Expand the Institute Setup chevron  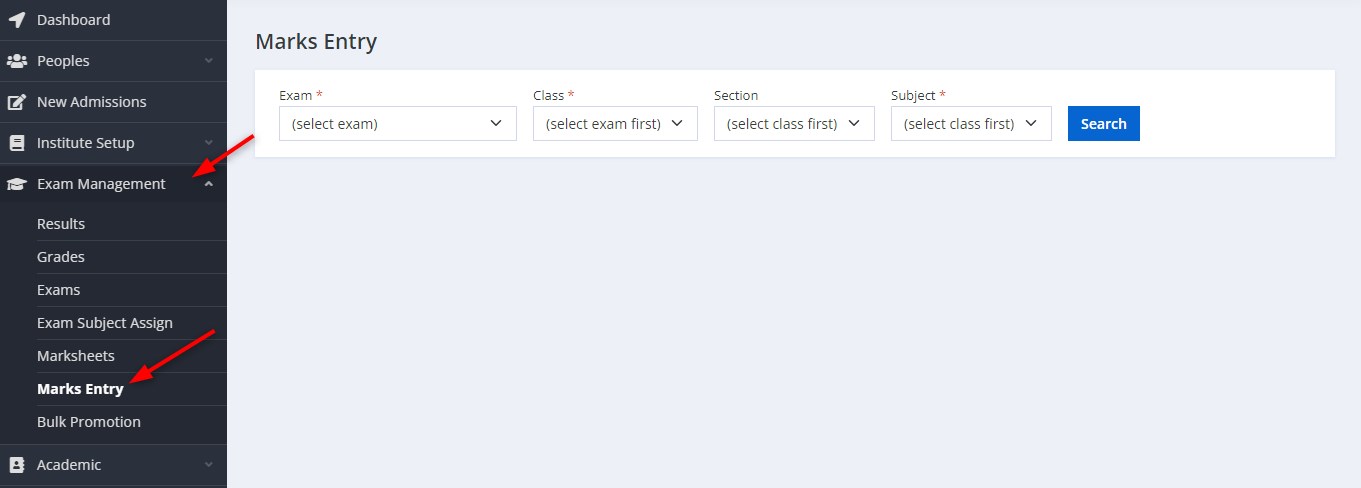click(x=208, y=143)
